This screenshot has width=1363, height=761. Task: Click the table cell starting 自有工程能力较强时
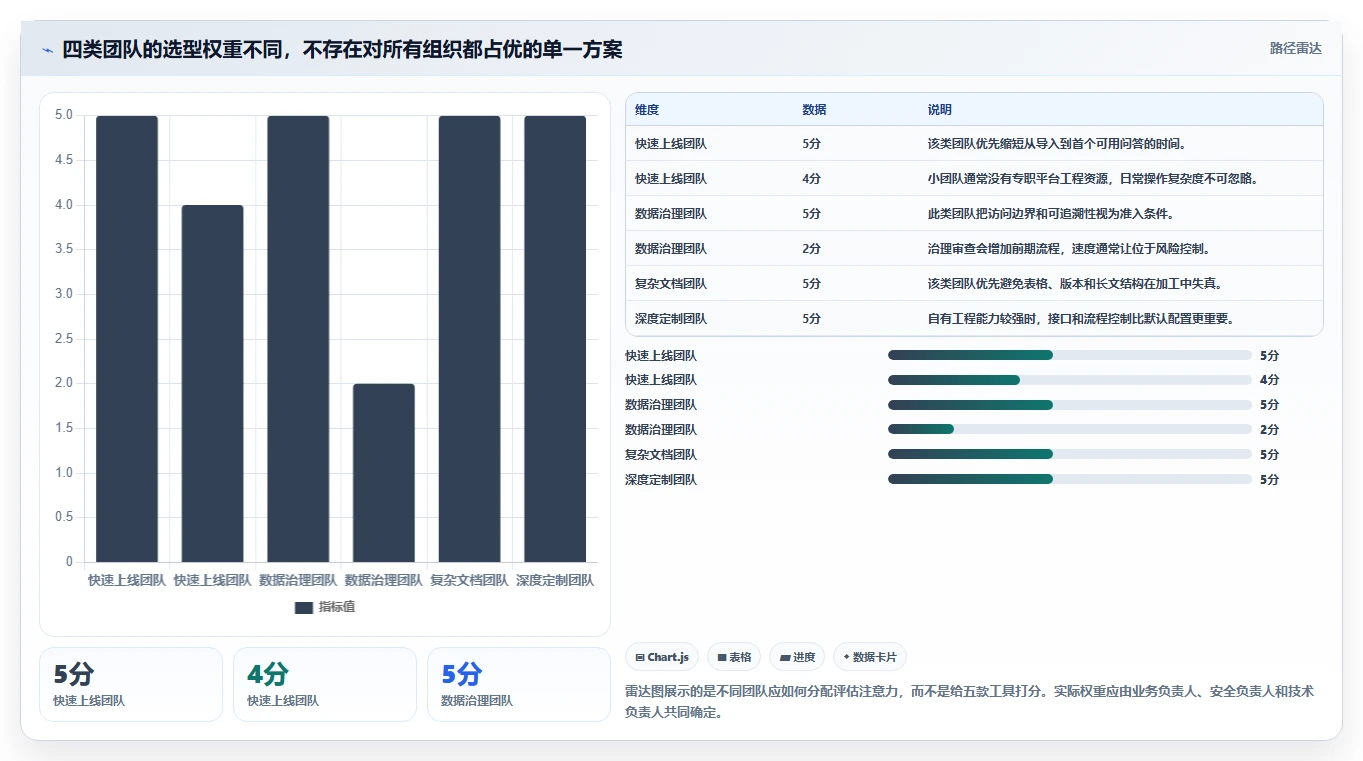pos(1082,319)
